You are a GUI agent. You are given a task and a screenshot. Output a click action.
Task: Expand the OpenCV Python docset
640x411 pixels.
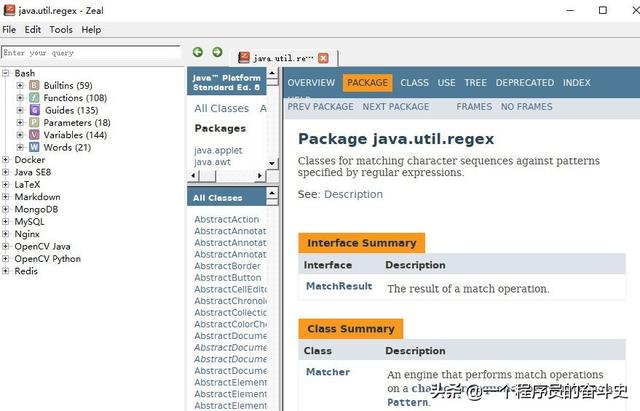click(x=5, y=259)
